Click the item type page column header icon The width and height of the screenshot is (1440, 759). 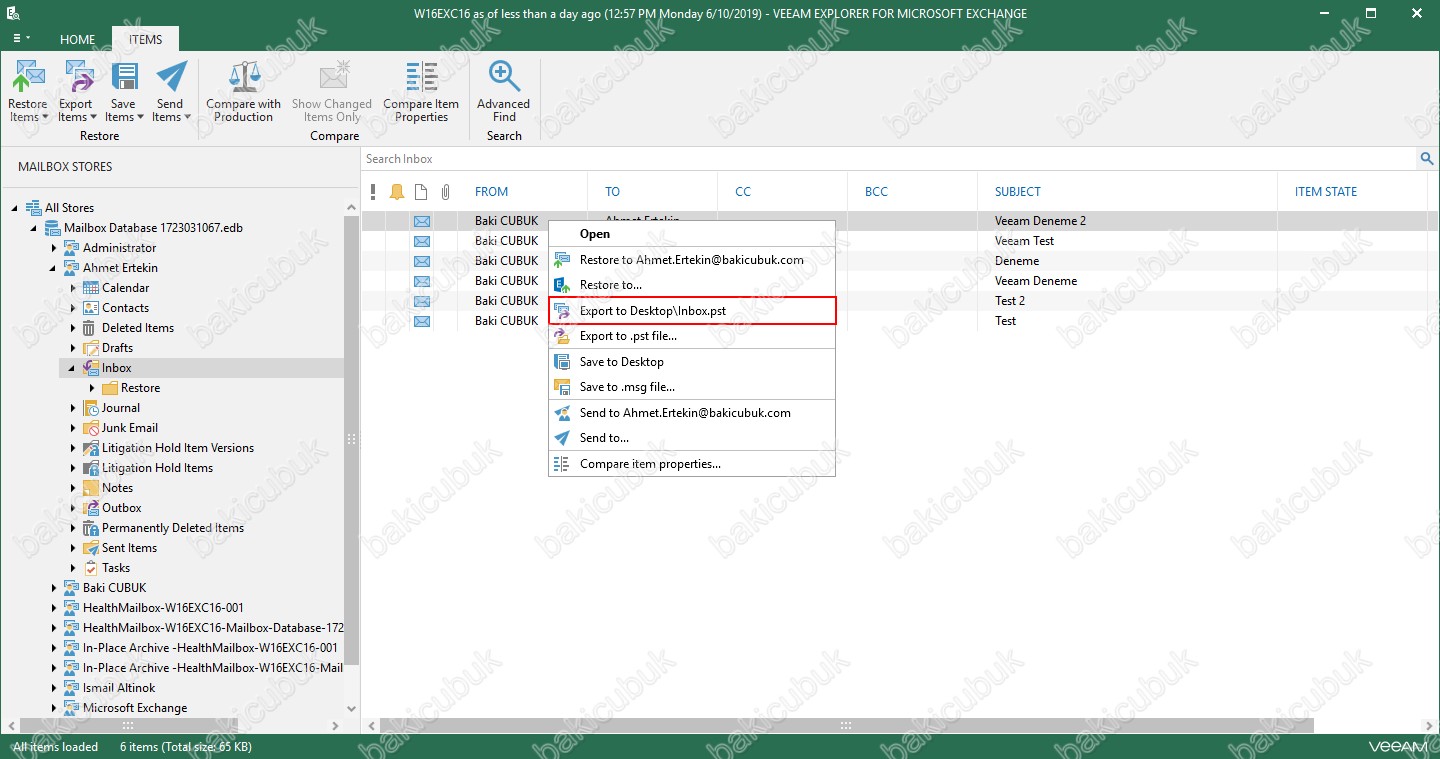pyautogui.click(x=421, y=192)
